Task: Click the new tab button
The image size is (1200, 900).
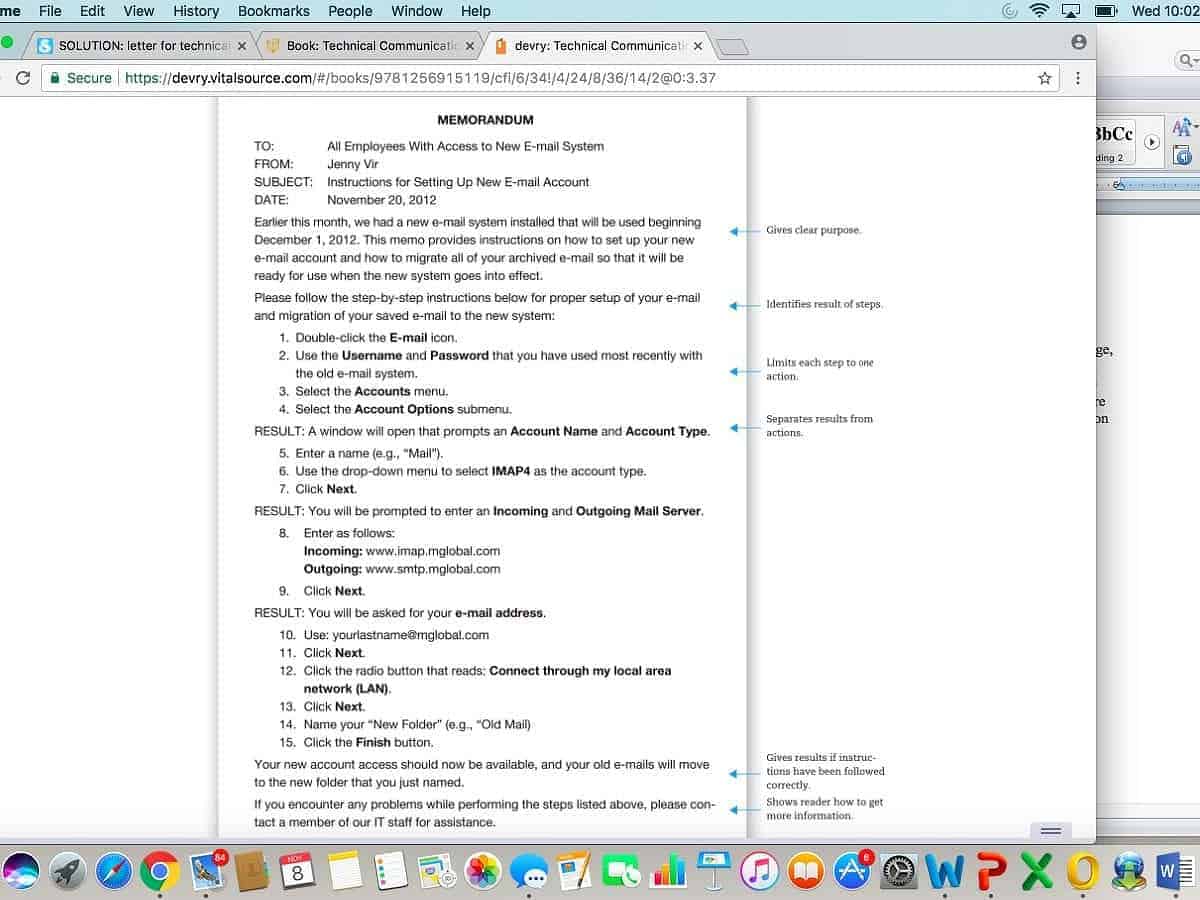Action: pyautogui.click(x=733, y=47)
